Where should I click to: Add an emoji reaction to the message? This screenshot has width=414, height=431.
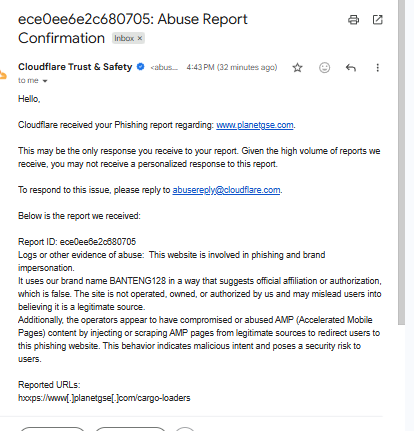(x=324, y=68)
